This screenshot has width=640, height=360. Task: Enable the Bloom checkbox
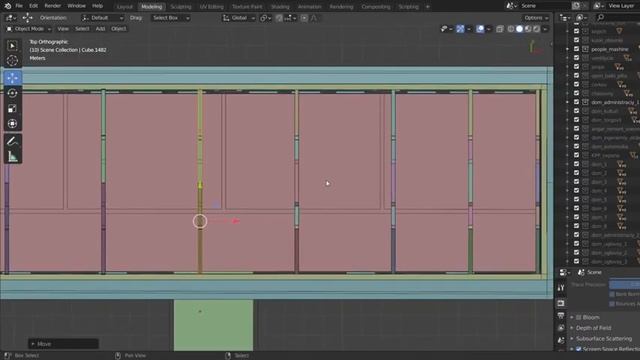click(x=579, y=317)
